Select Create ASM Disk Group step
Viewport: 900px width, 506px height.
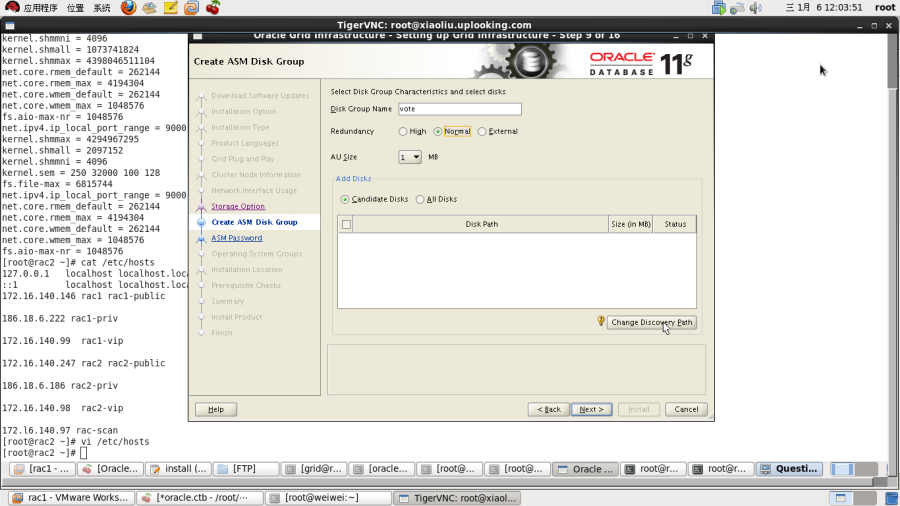click(x=254, y=222)
